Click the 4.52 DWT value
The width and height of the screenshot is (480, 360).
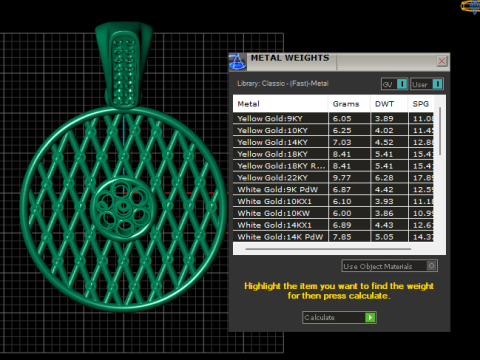pos(384,142)
